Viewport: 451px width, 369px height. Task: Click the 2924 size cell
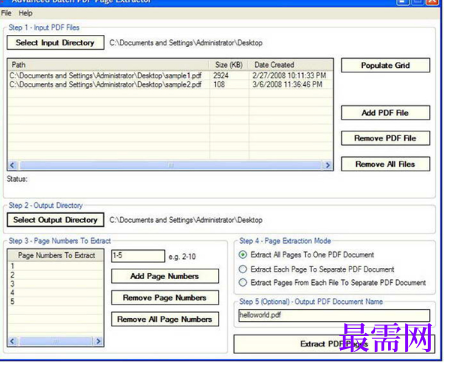pyautogui.click(x=229, y=75)
